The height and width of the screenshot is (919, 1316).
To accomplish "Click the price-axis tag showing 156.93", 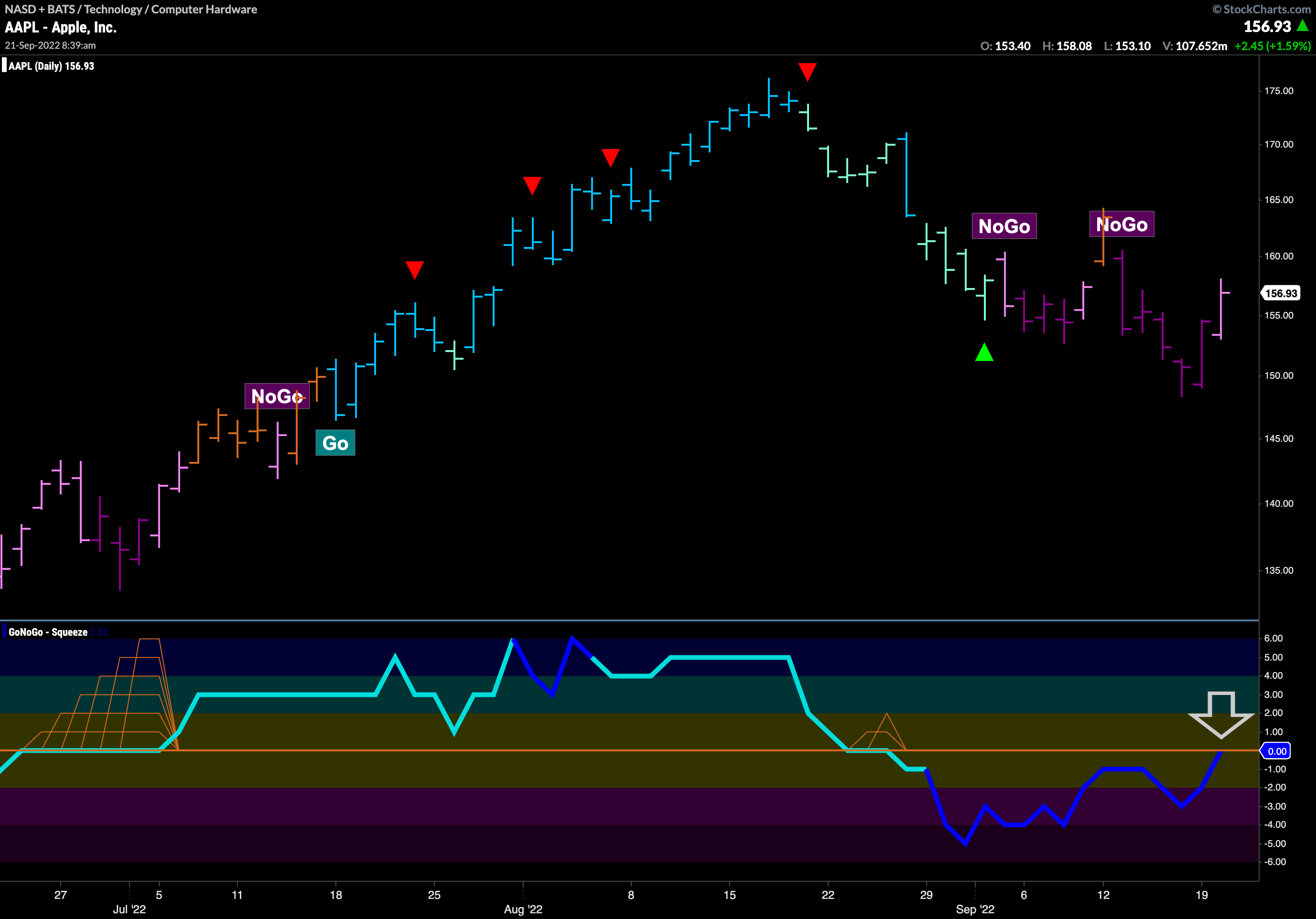I will tap(1281, 293).
